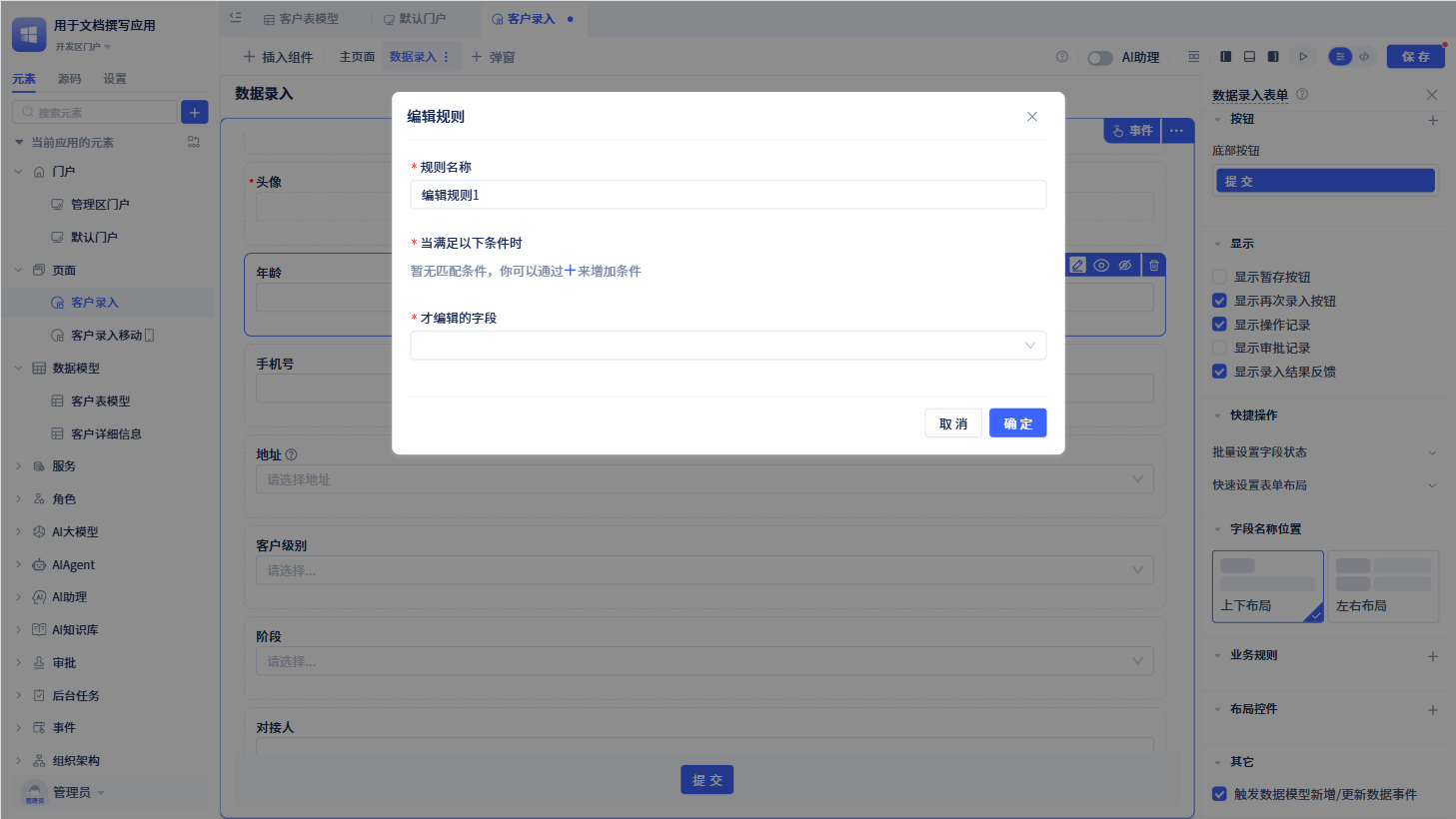Click the 保存 button in the top toolbar
This screenshot has width=1456, height=819.
tap(1416, 57)
